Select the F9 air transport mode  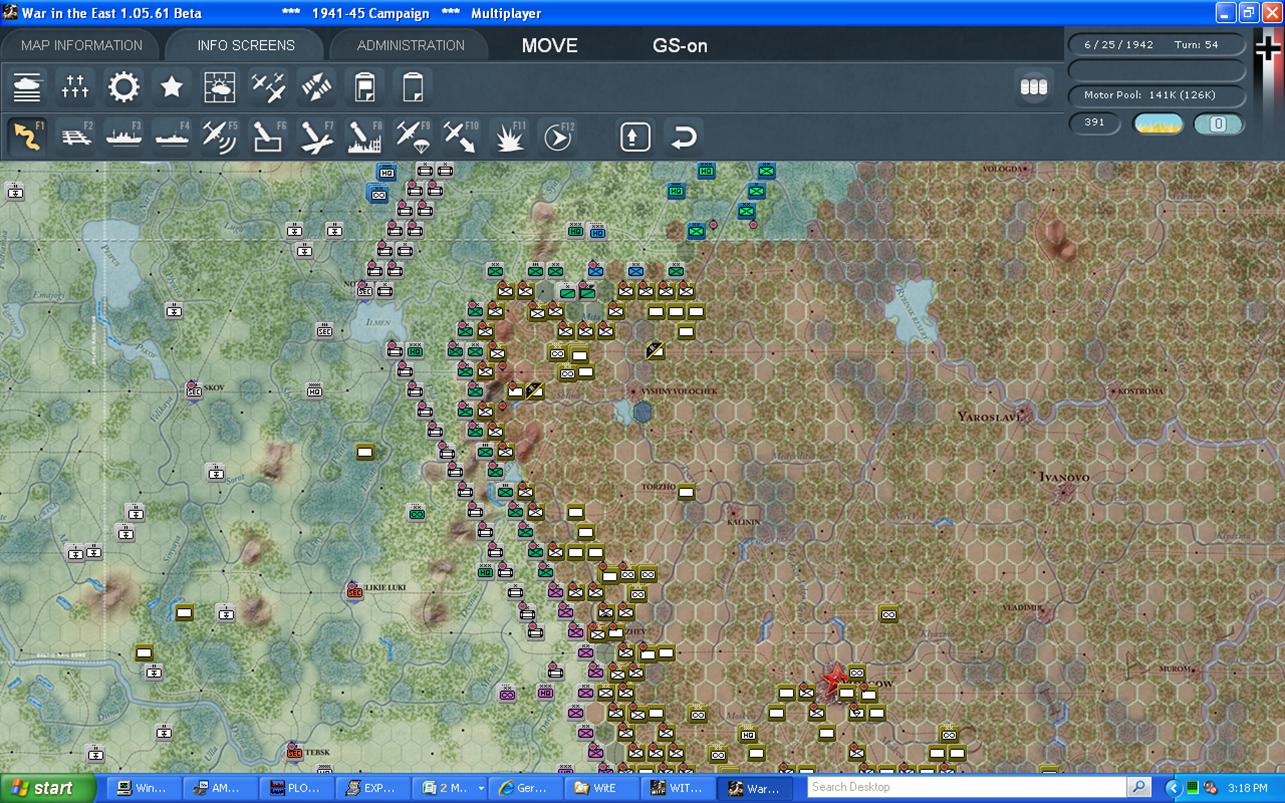(x=412, y=136)
